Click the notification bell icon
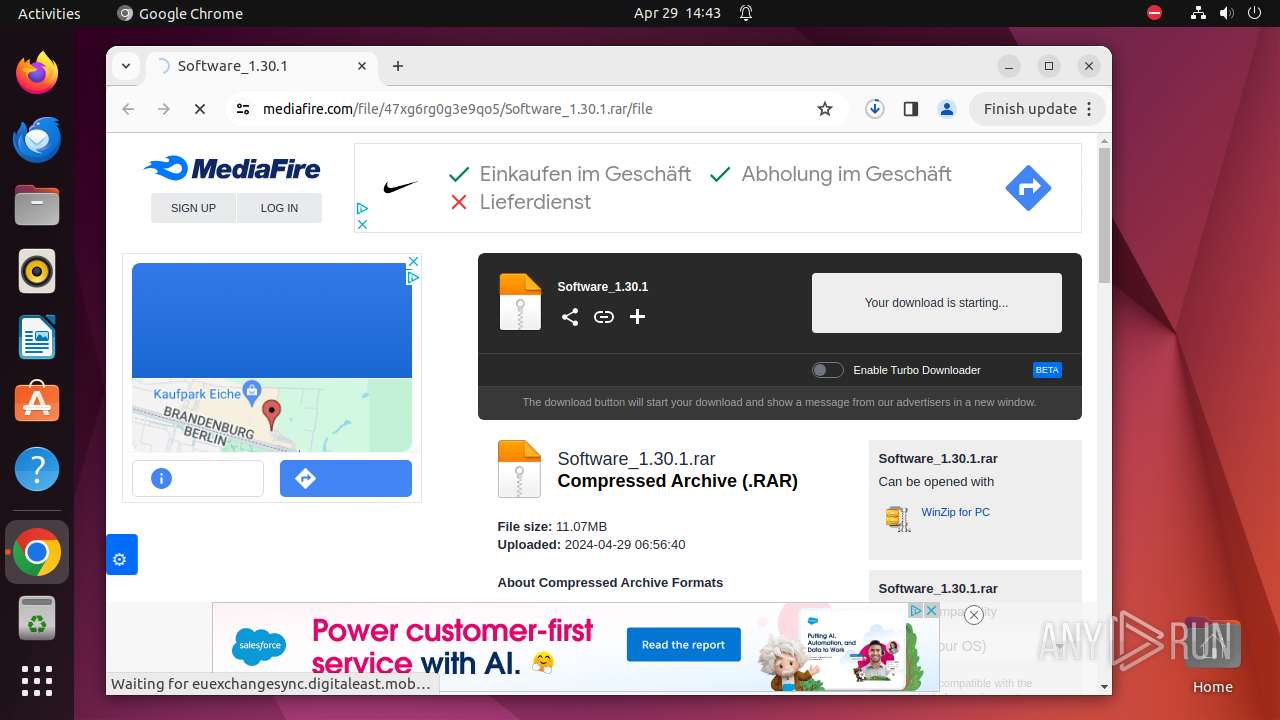The image size is (1280, 720). pos(746,13)
